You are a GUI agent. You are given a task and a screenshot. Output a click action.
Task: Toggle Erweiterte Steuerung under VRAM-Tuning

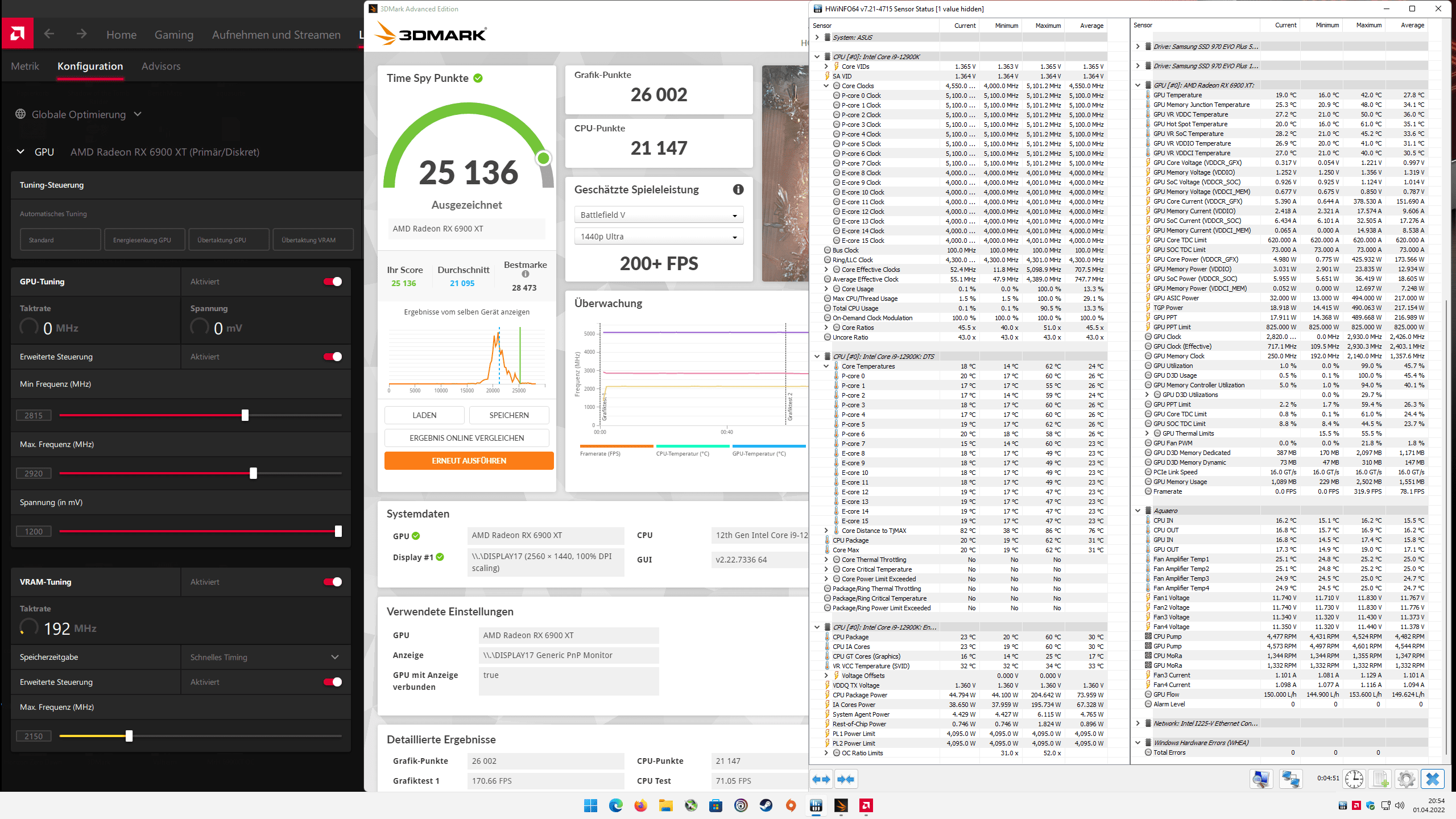333,682
